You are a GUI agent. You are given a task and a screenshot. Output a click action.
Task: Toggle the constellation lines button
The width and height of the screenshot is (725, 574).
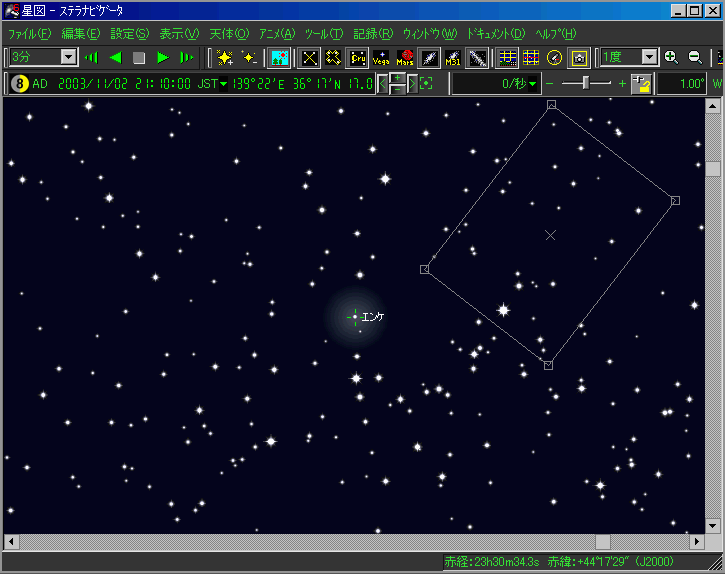pos(310,58)
